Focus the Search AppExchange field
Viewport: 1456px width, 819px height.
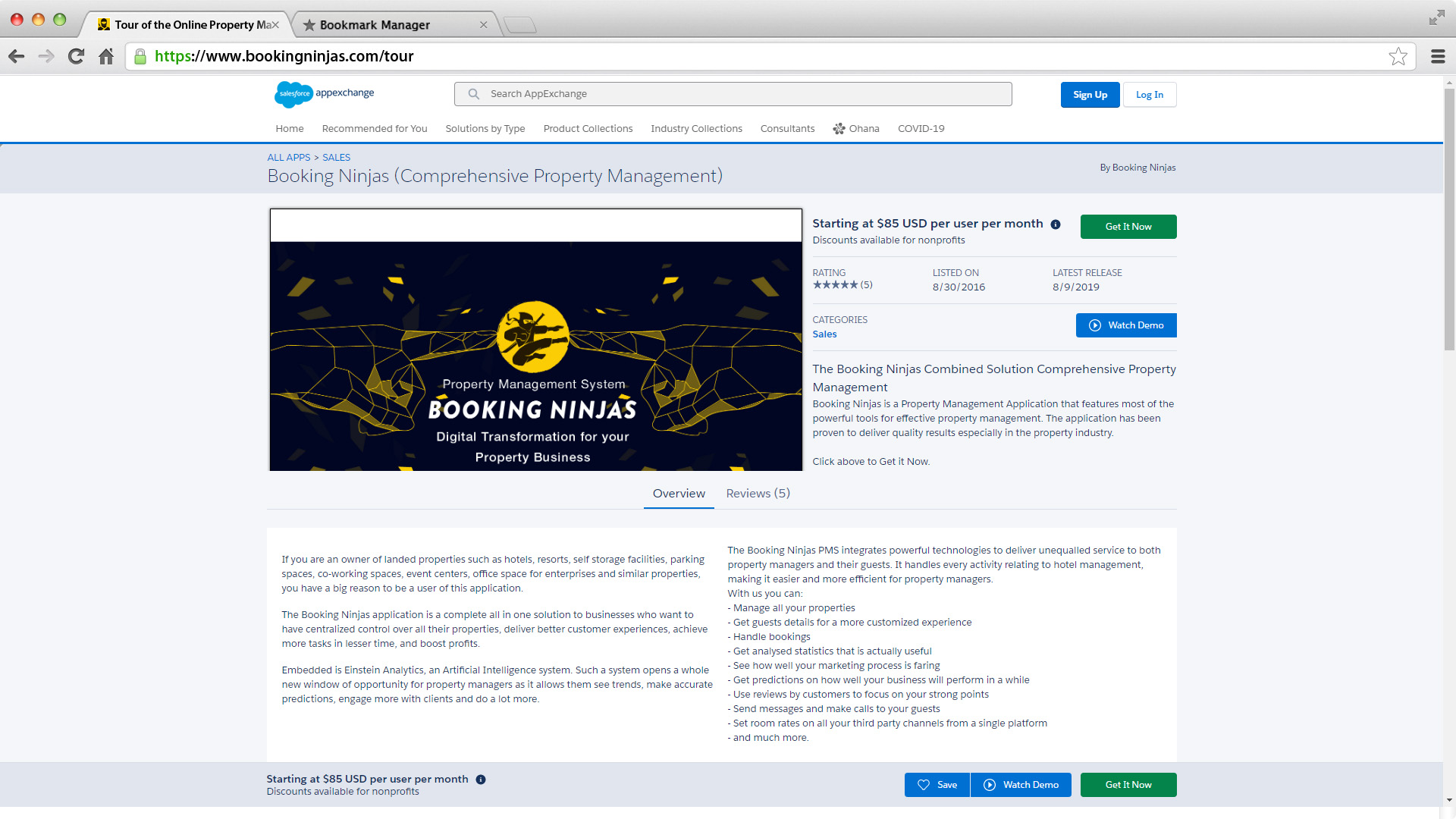pos(733,94)
